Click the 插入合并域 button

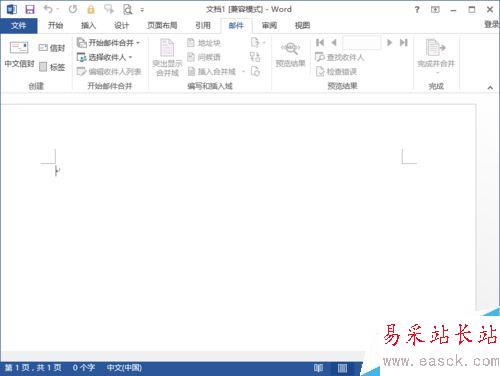pyautogui.click(x=211, y=71)
